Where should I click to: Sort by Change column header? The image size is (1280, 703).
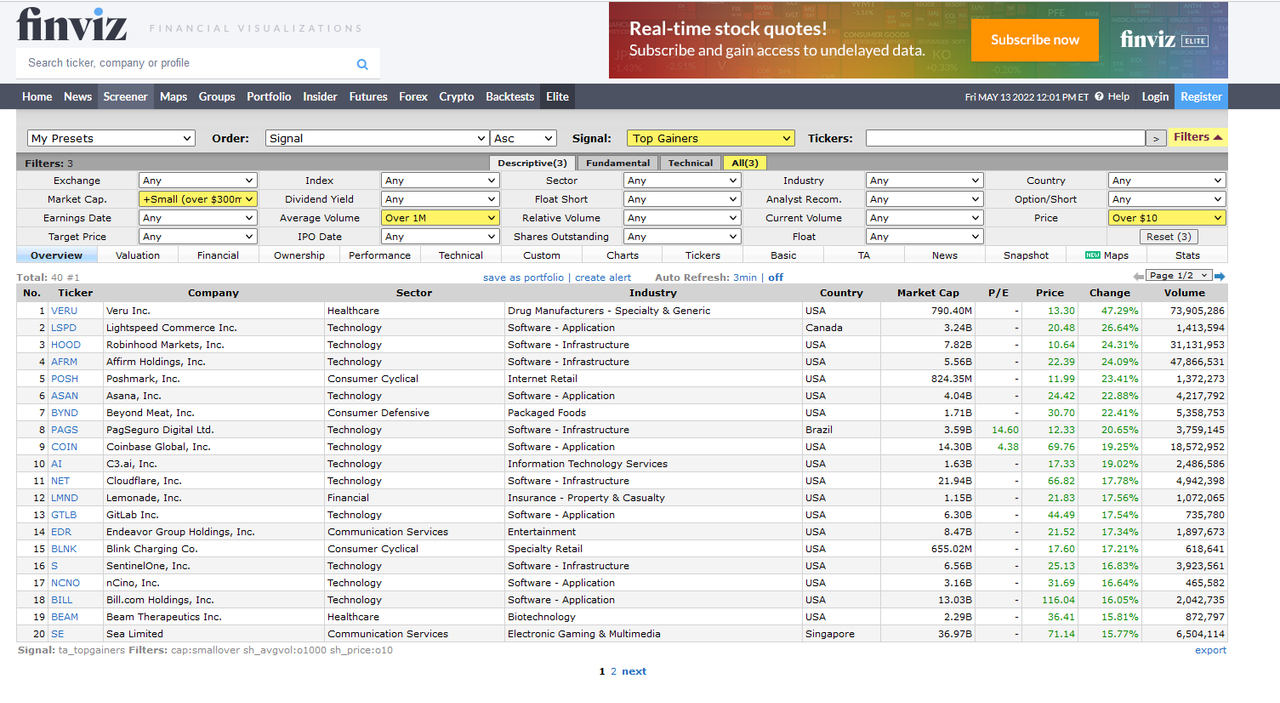pos(1110,293)
